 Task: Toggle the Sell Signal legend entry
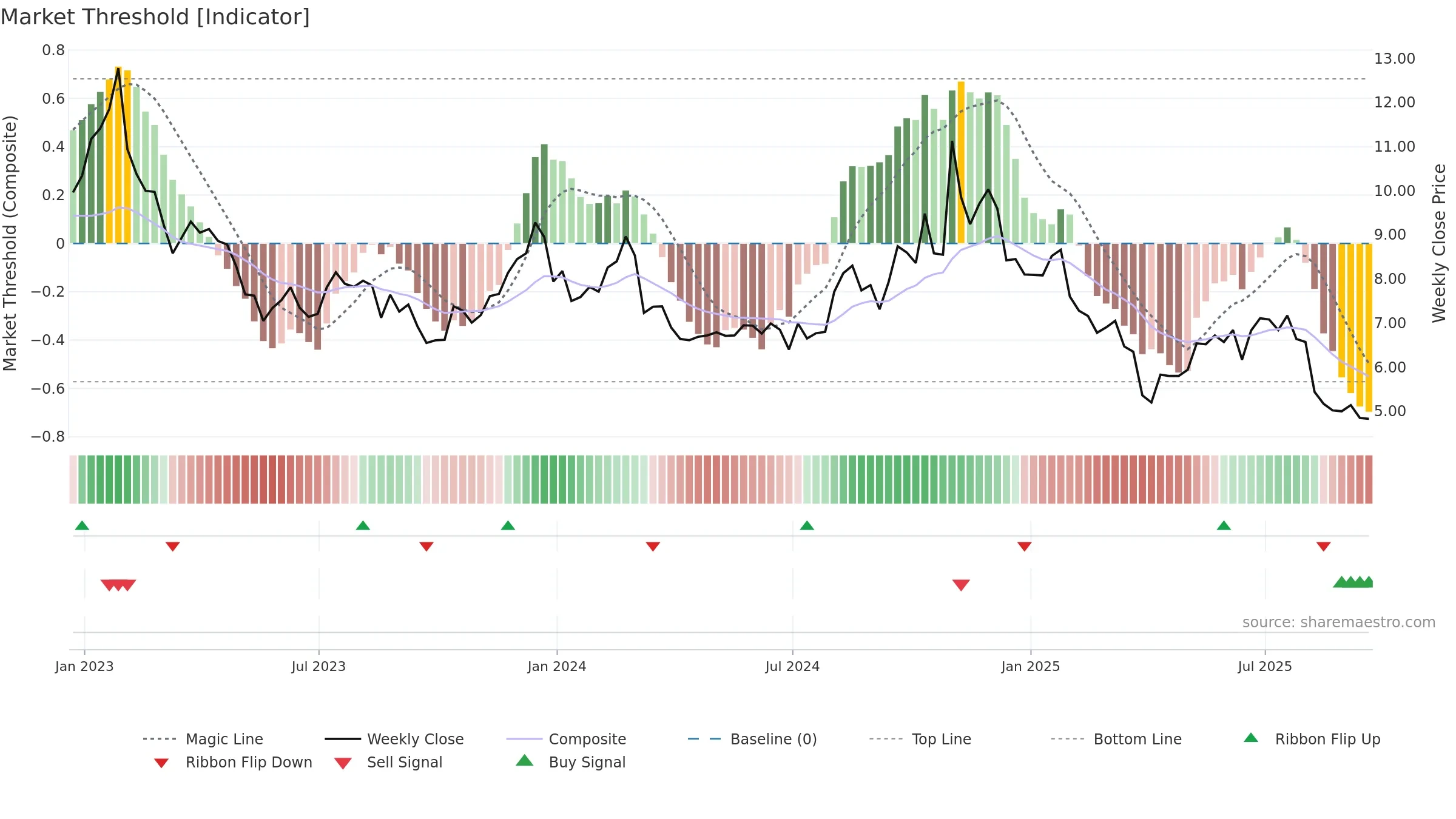click(x=388, y=762)
